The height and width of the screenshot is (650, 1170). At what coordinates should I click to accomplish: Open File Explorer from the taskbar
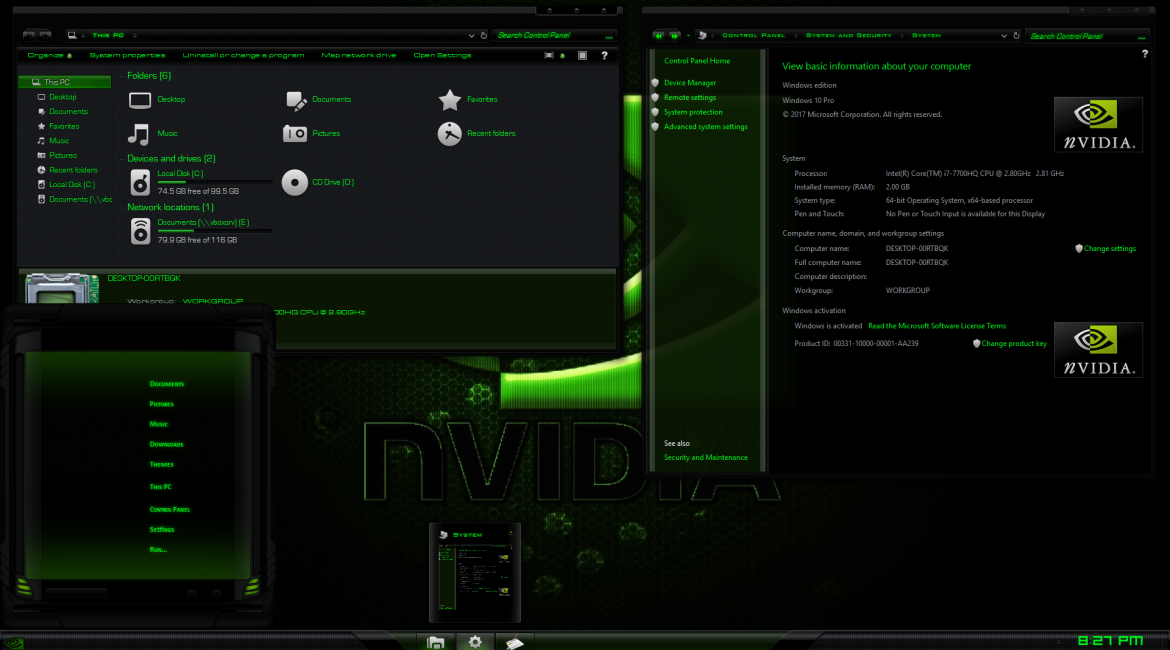(x=436, y=642)
